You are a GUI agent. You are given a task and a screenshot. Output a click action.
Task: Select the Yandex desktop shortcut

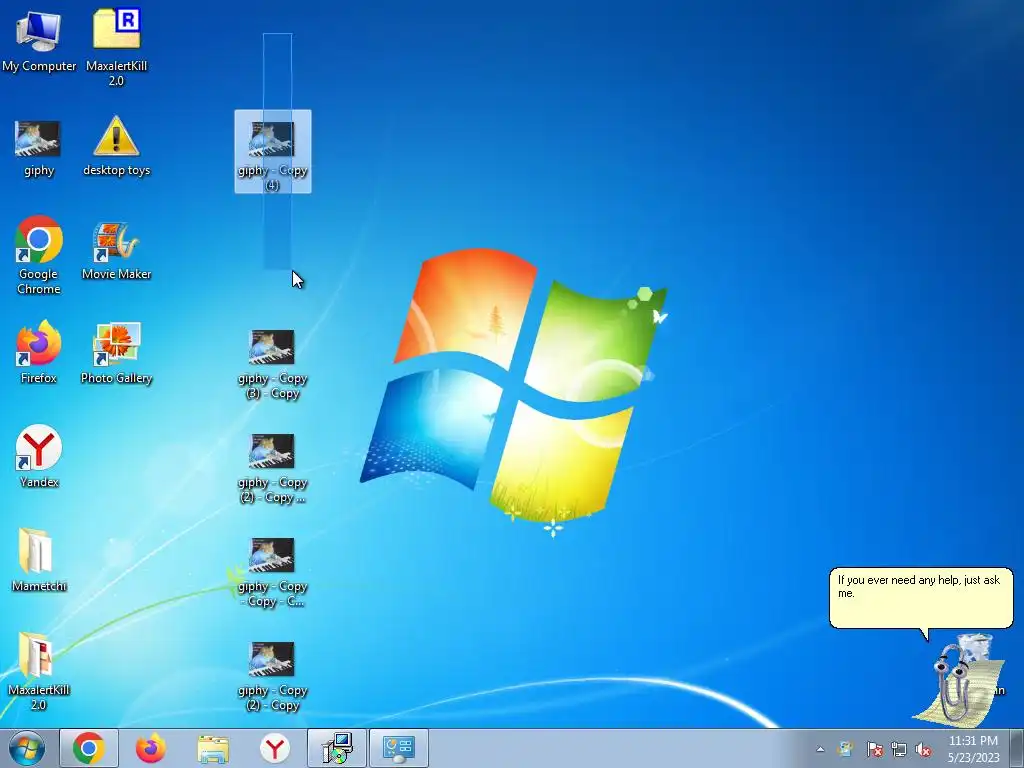(39, 456)
